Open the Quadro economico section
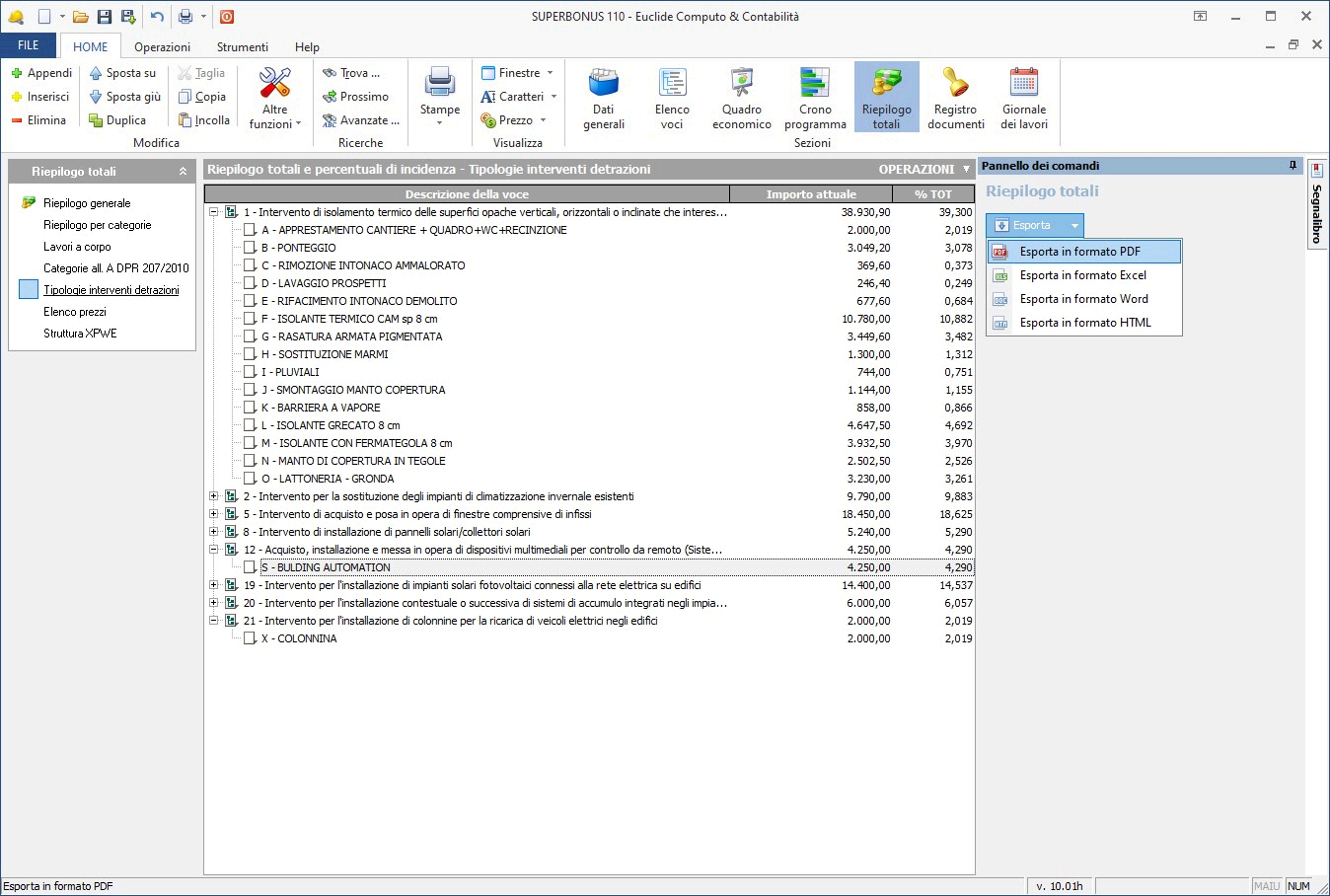The image size is (1330, 896). pos(741,98)
